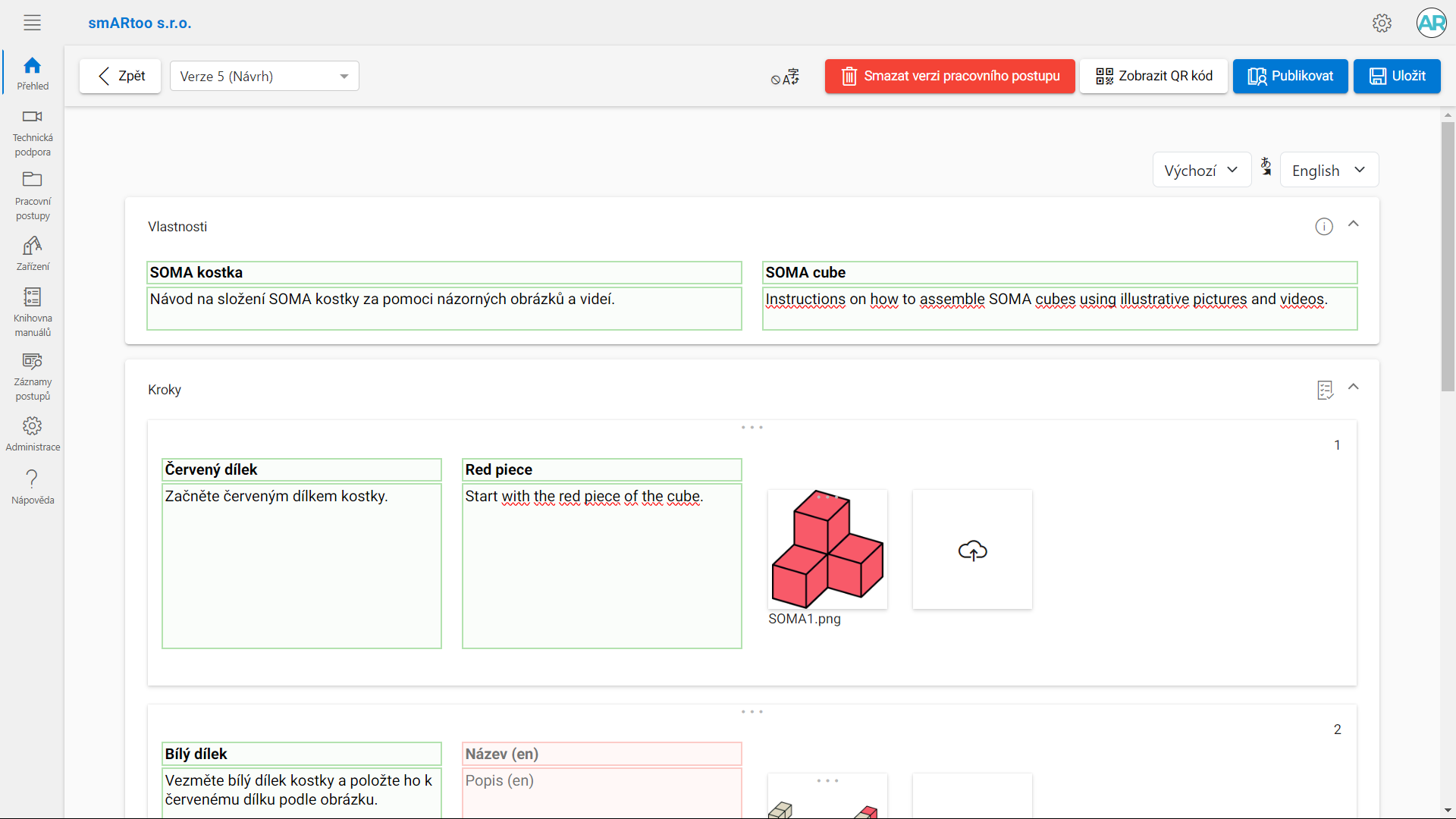Open Zařízení section
The height and width of the screenshot is (819, 1456).
(33, 253)
